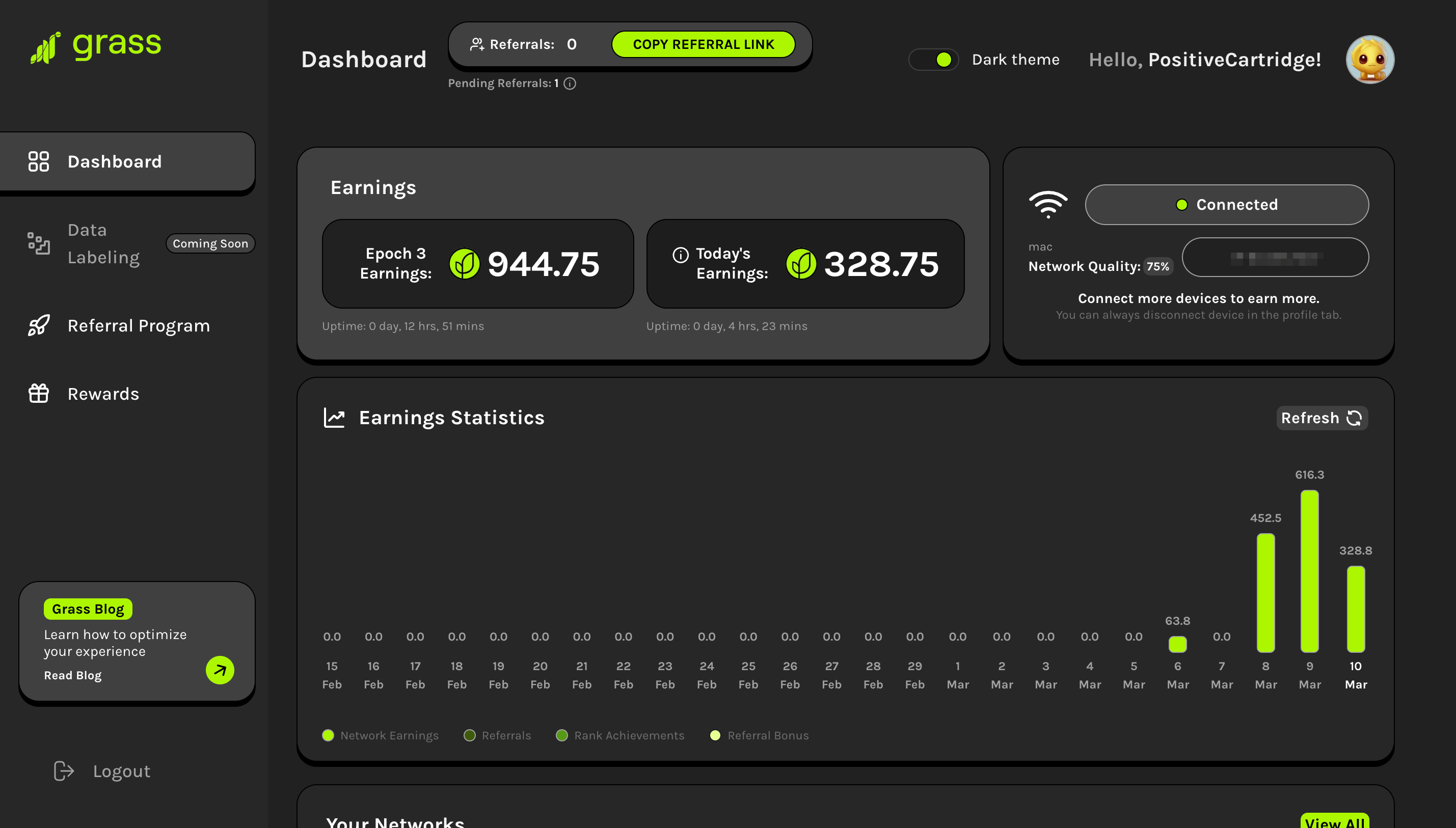Click the Copy Referral Link button

703,44
